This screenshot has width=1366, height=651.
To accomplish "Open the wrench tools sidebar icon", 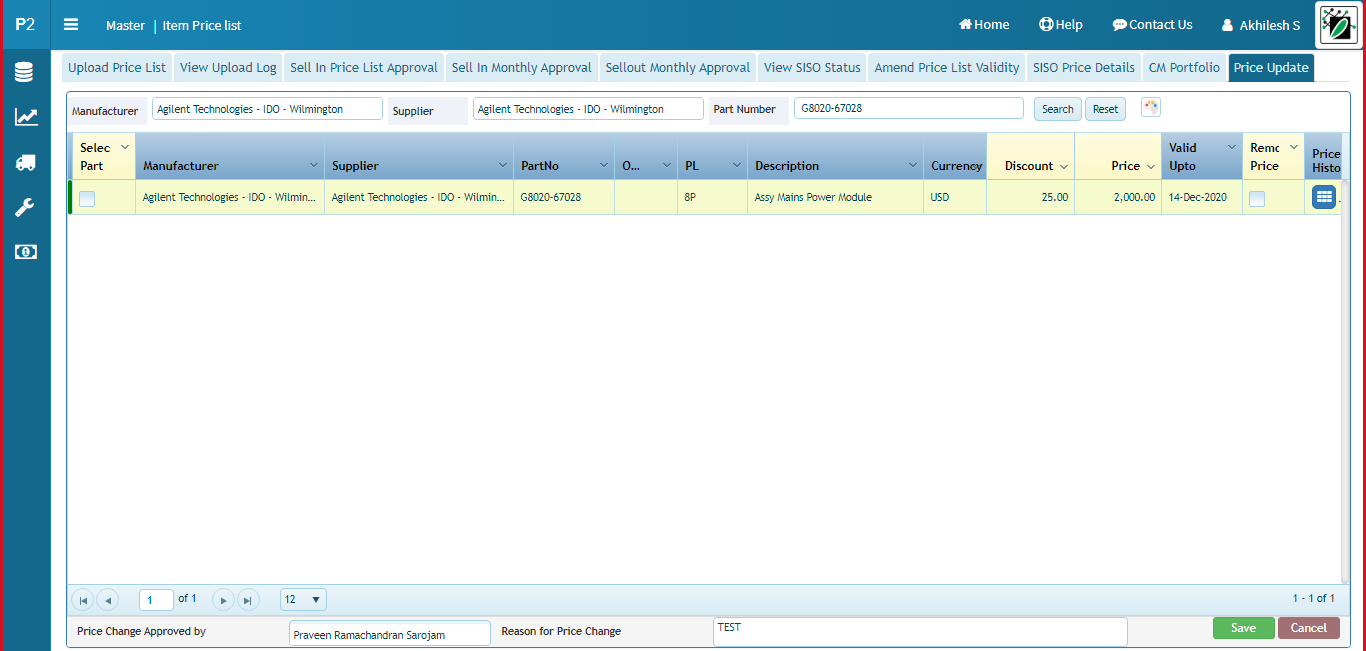I will pyautogui.click(x=25, y=207).
